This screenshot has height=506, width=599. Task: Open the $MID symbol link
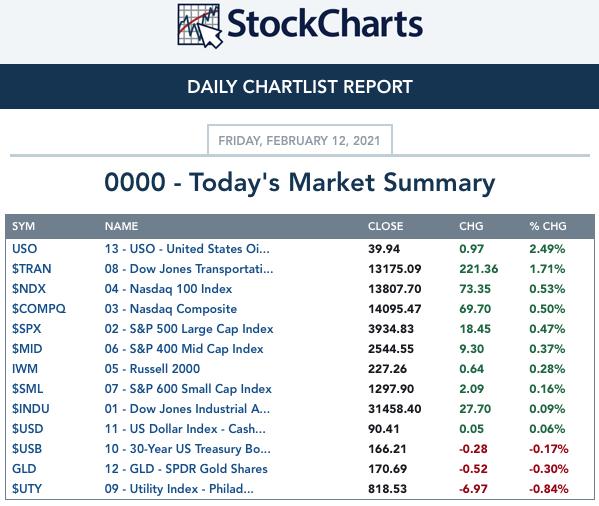click(x=27, y=349)
